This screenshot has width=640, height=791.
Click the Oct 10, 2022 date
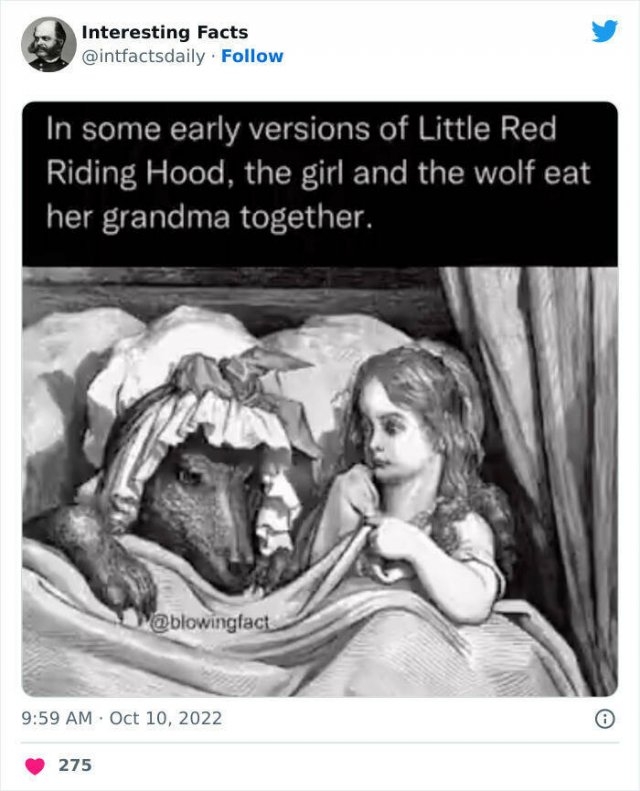(x=165, y=718)
